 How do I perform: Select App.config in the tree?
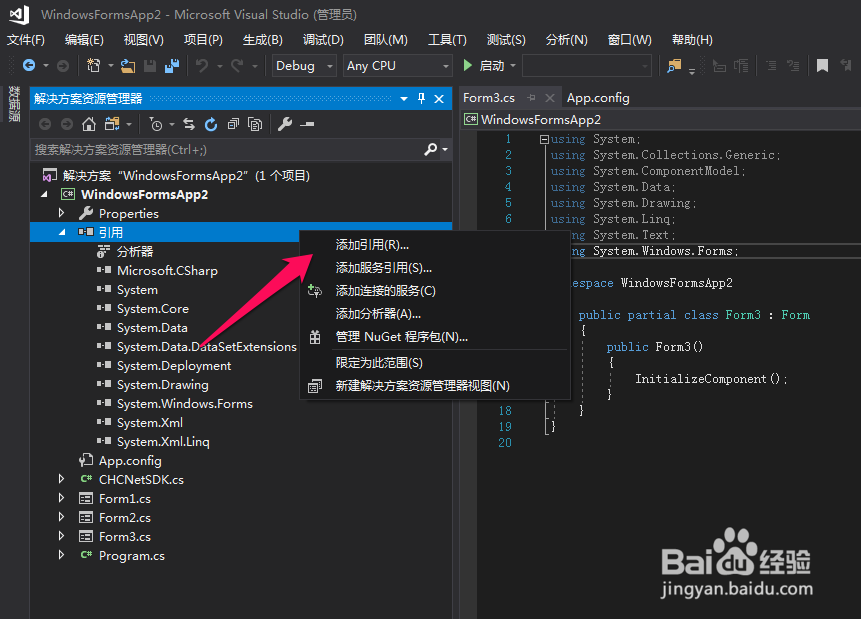point(130,460)
